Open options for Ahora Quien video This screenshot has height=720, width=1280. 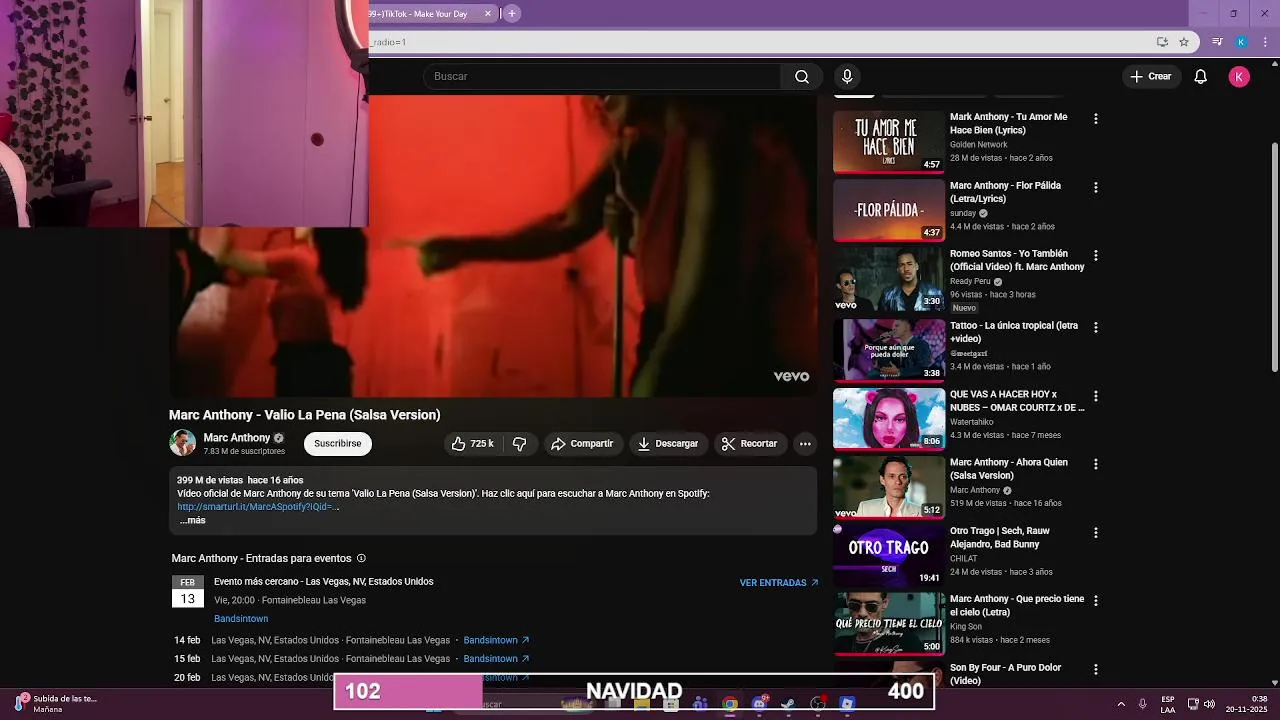[x=1096, y=465]
